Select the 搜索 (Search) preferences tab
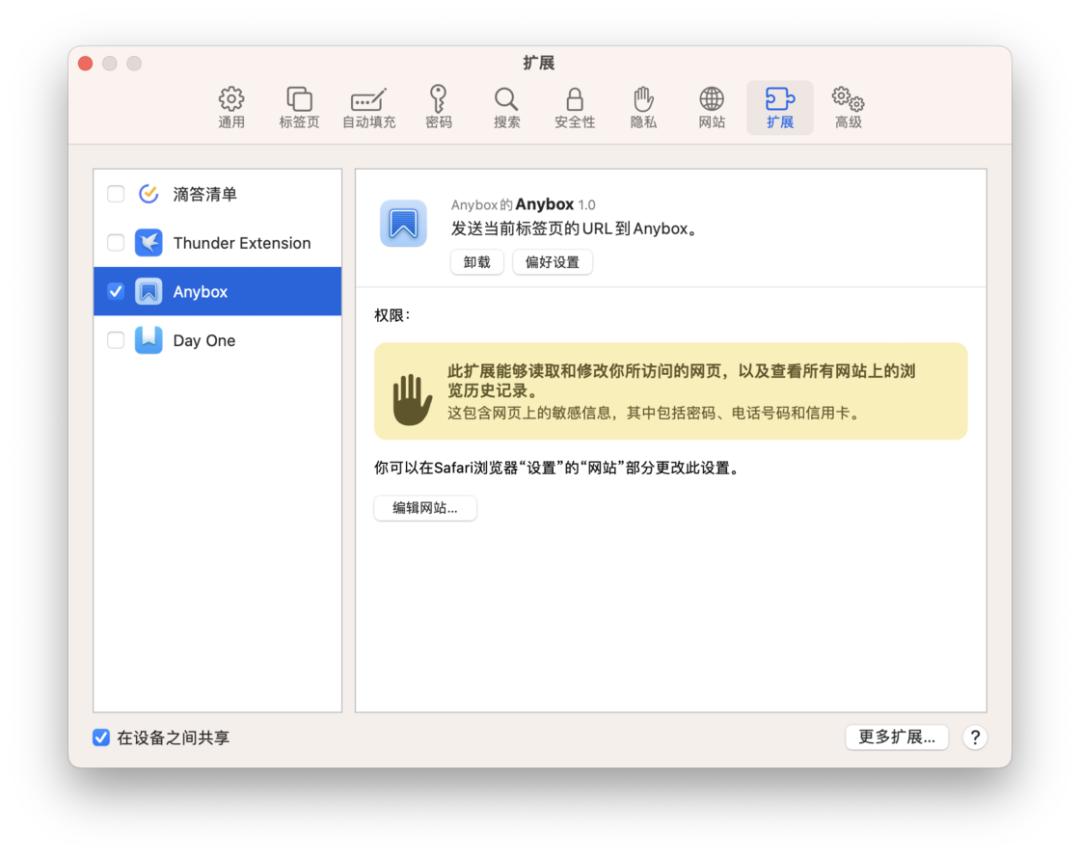1080x858 pixels. point(506,107)
